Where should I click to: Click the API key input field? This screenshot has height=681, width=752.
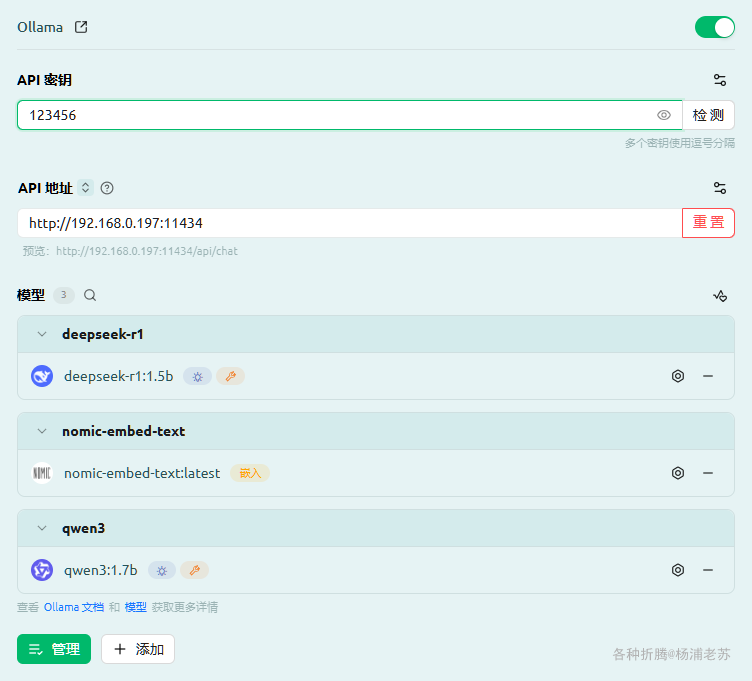[350, 115]
